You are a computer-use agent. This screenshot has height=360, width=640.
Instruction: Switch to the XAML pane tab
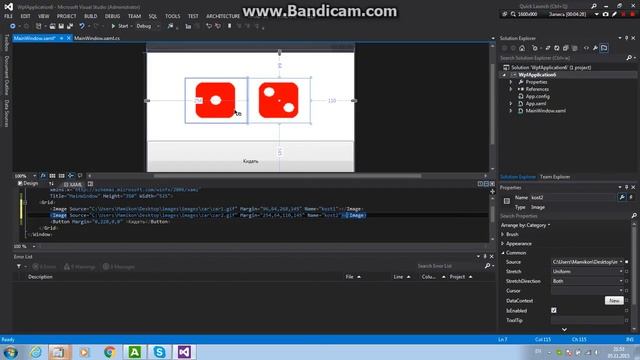(x=73, y=184)
